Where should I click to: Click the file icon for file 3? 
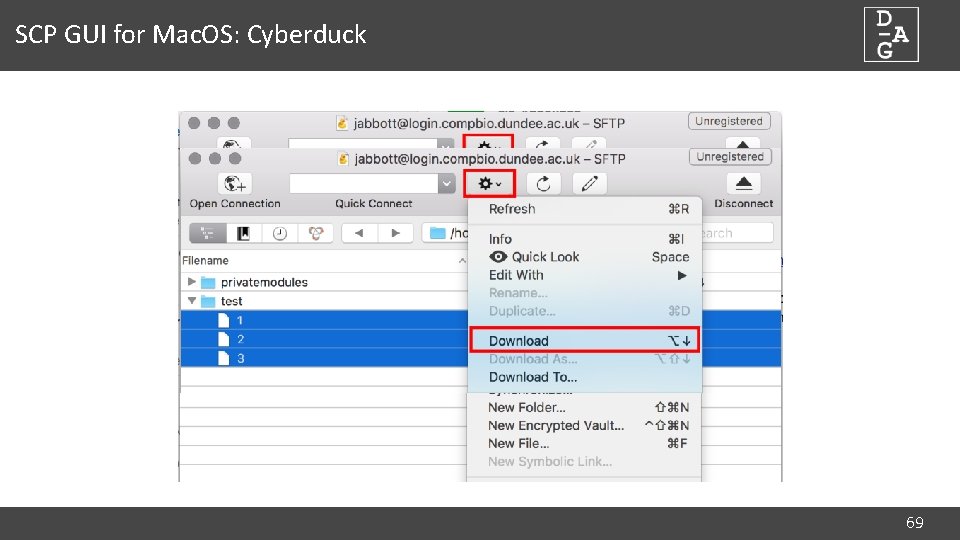point(223,358)
